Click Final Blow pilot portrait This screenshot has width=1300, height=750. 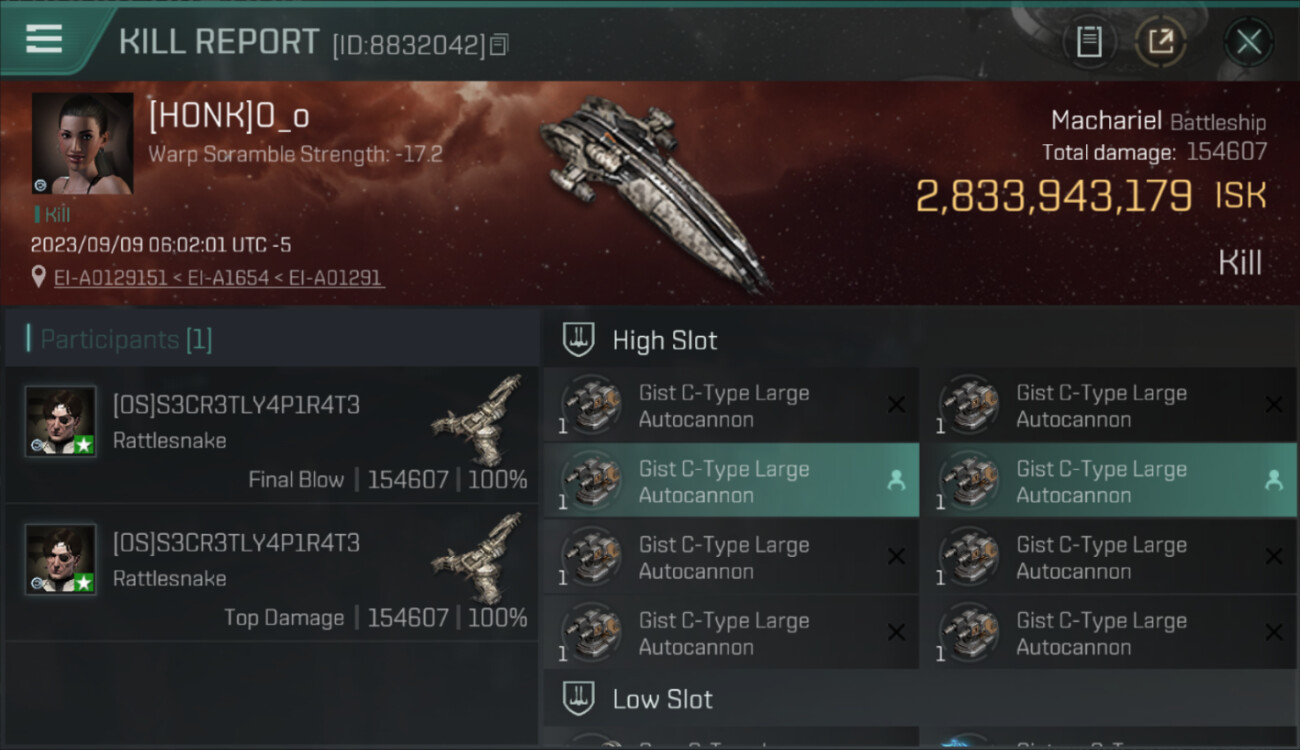pyautogui.click(x=61, y=421)
